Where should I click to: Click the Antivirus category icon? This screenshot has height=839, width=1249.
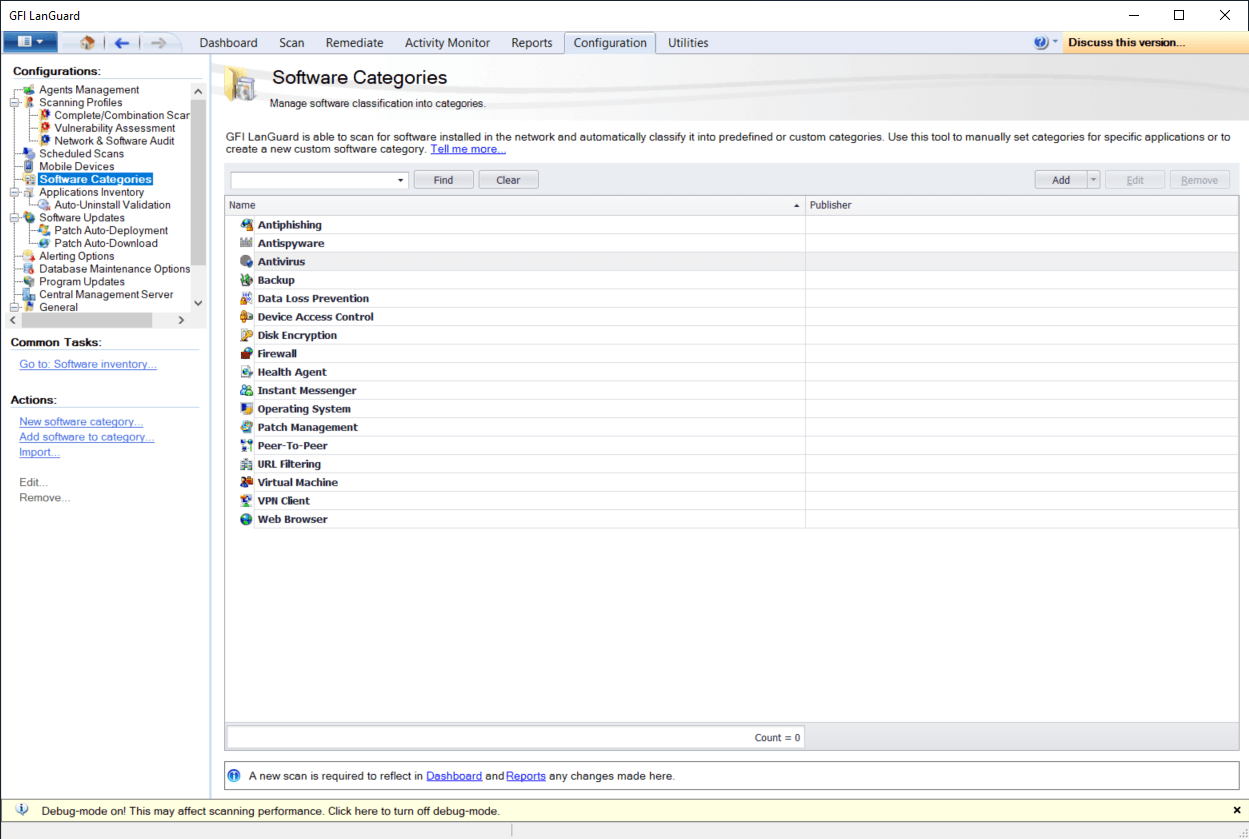pyautogui.click(x=247, y=261)
